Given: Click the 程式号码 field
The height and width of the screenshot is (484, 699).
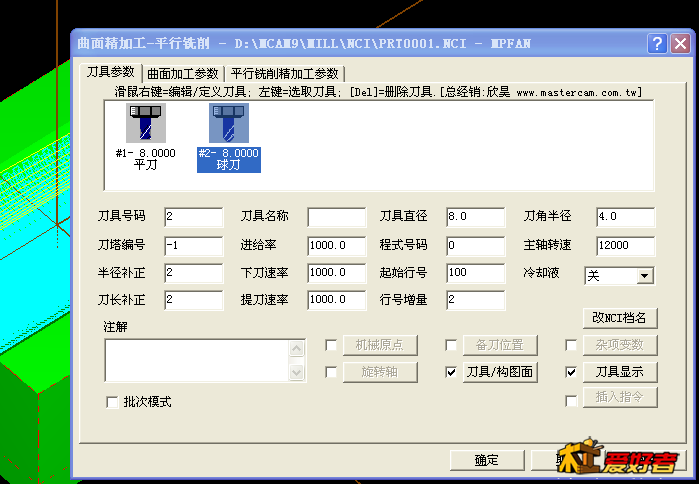Looking at the screenshot, I should [476, 246].
